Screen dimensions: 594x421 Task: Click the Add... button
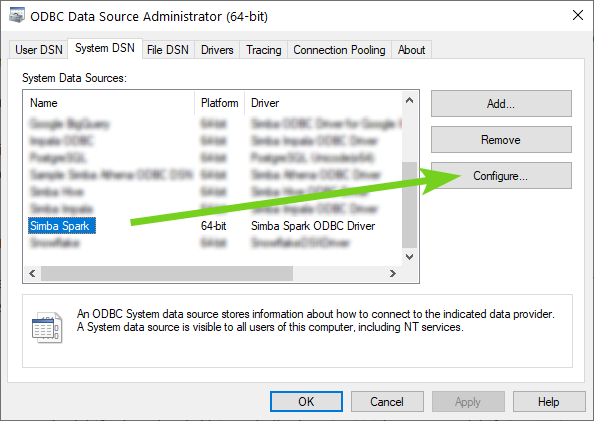(x=501, y=103)
